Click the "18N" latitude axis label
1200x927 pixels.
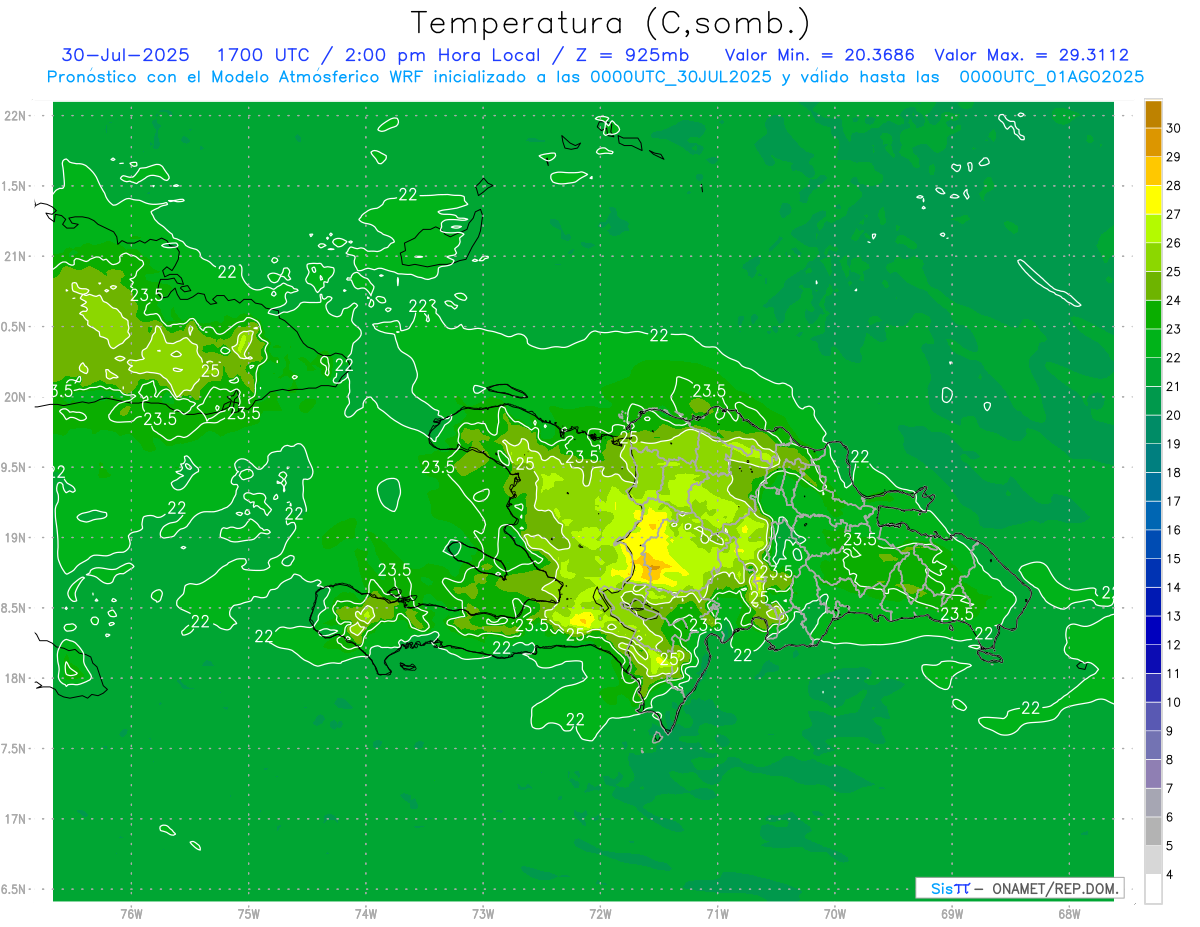pyautogui.click(x=17, y=678)
